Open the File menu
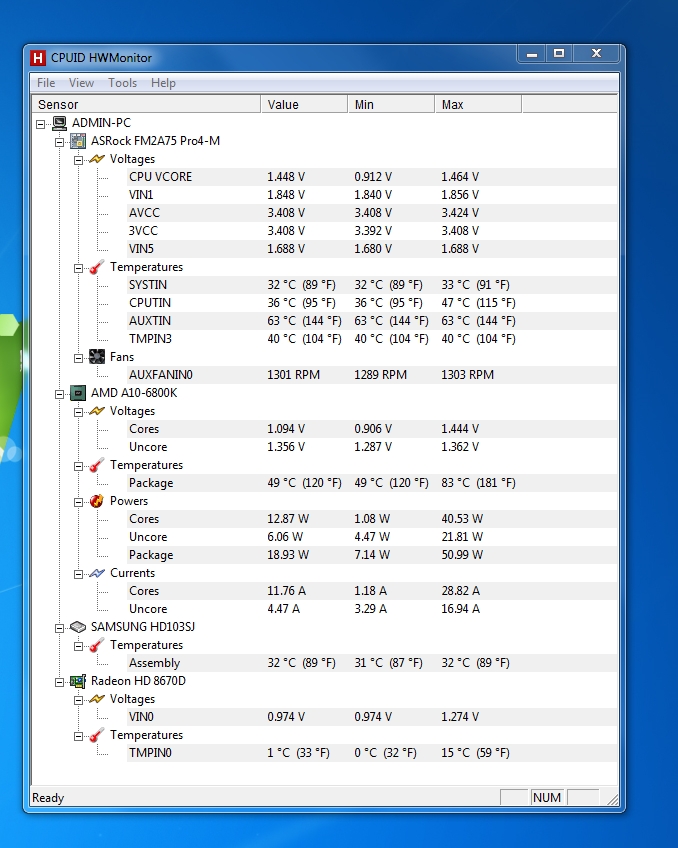This screenshot has height=848, width=678. (46, 83)
